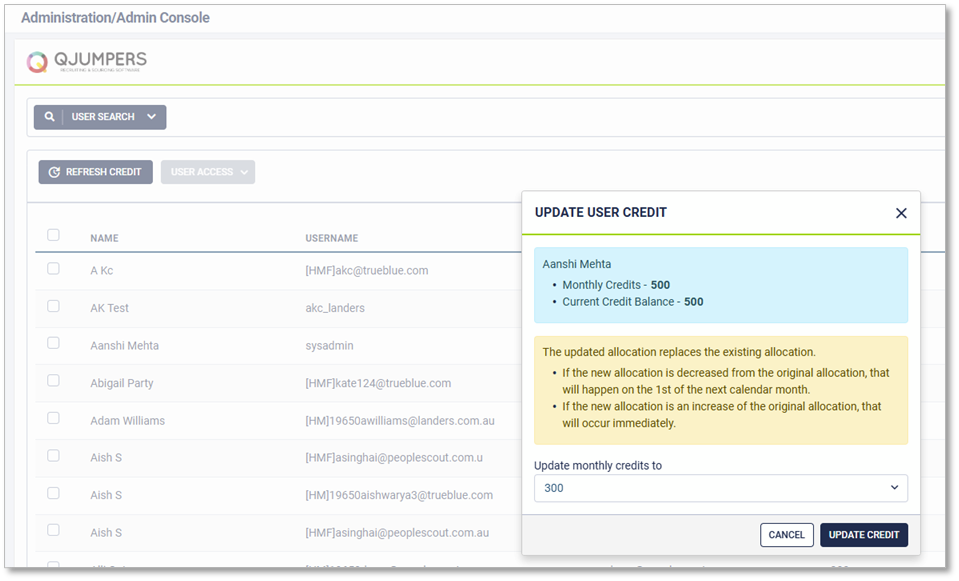
Task: Toggle the select-all checkbox in table header
Action: coord(53,235)
